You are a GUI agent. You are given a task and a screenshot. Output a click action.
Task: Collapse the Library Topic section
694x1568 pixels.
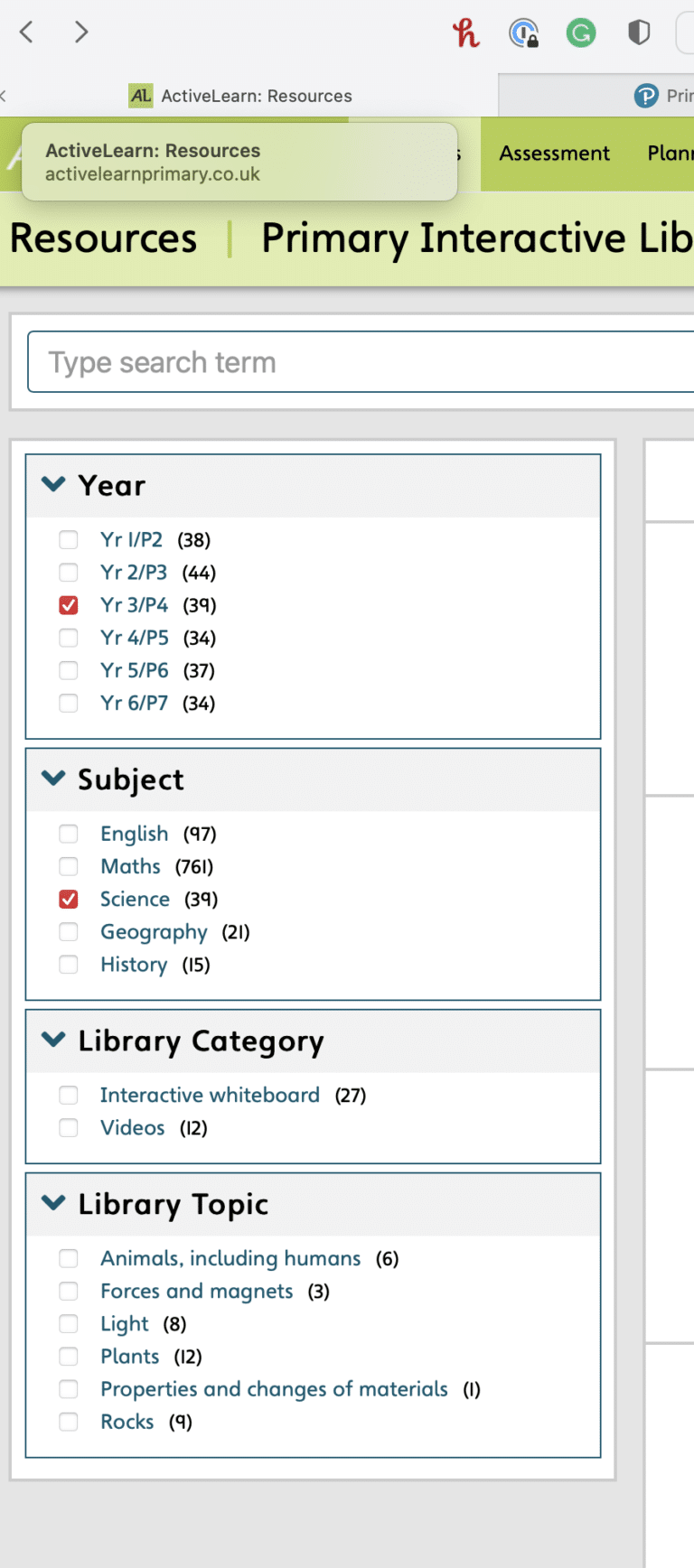[x=52, y=1204]
